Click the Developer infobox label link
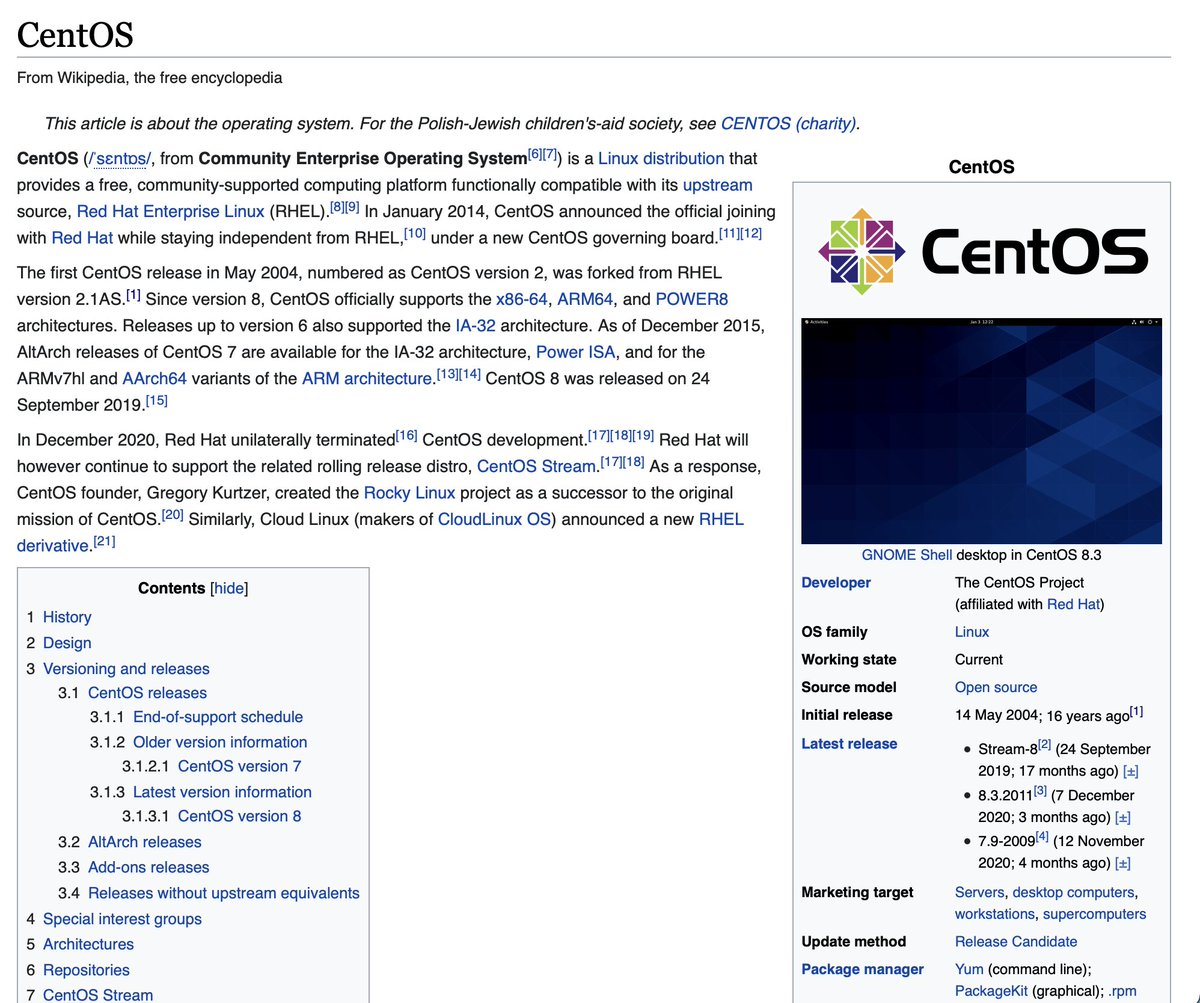This screenshot has width=1200, height=1003. pos(836,583)
